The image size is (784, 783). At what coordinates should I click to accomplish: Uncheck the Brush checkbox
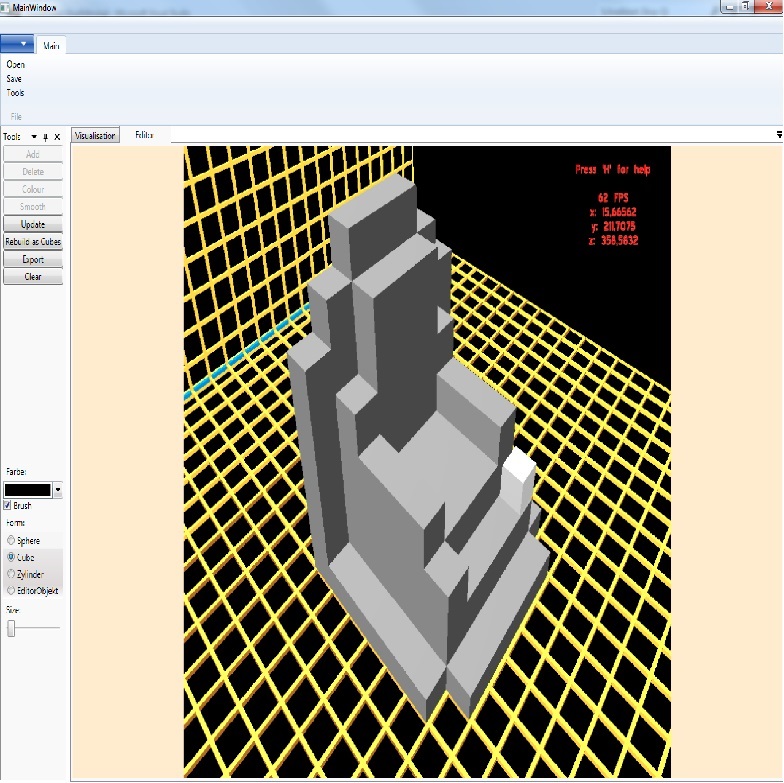click(x=8, y=506)
